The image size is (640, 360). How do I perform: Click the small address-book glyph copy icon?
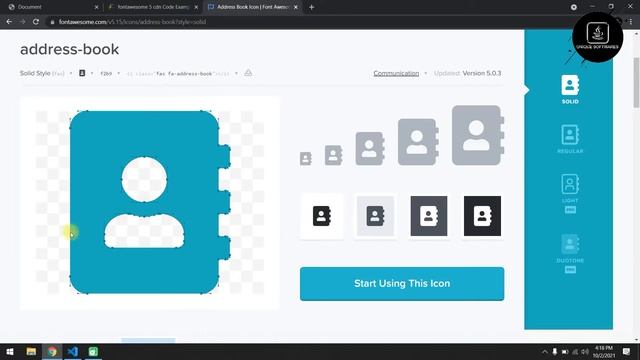82,73
